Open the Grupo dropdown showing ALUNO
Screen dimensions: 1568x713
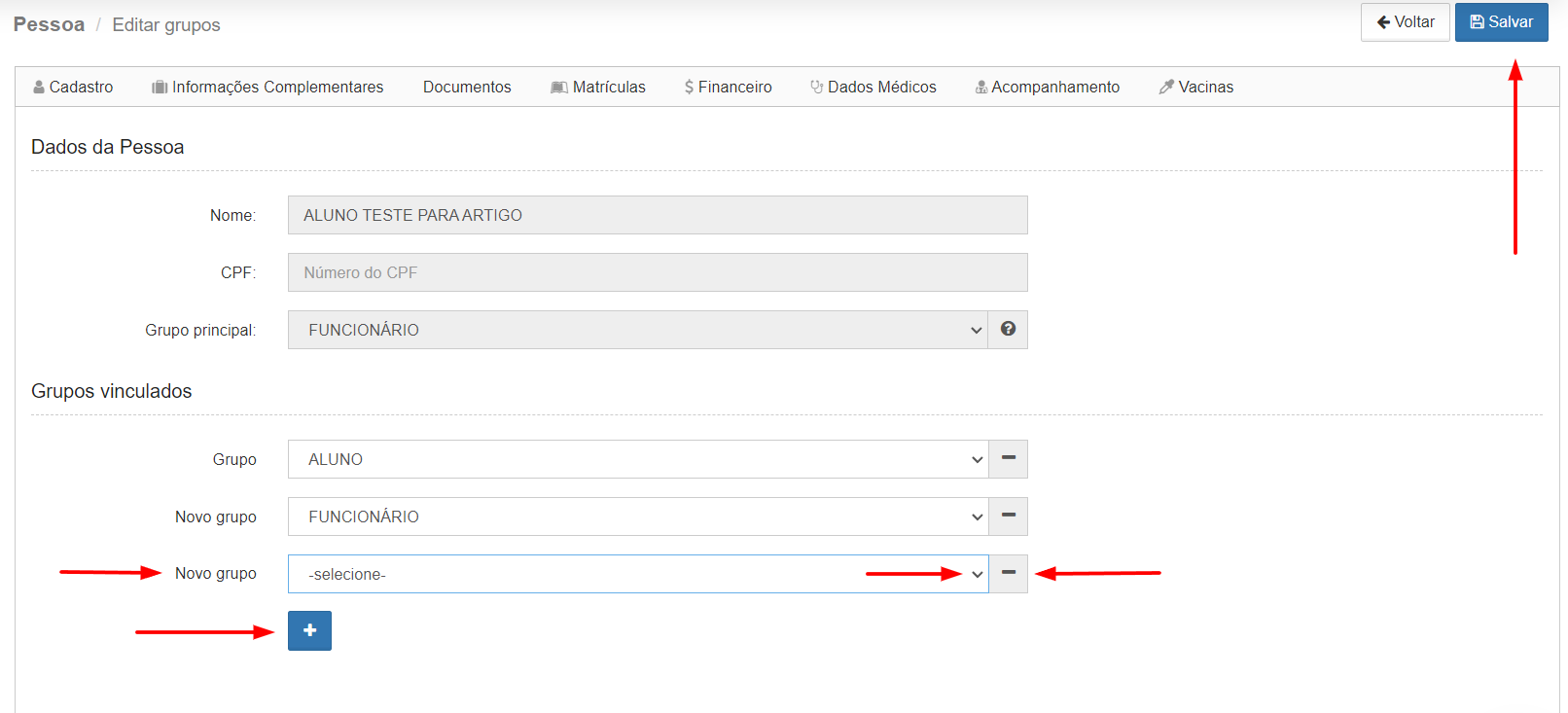638,459
